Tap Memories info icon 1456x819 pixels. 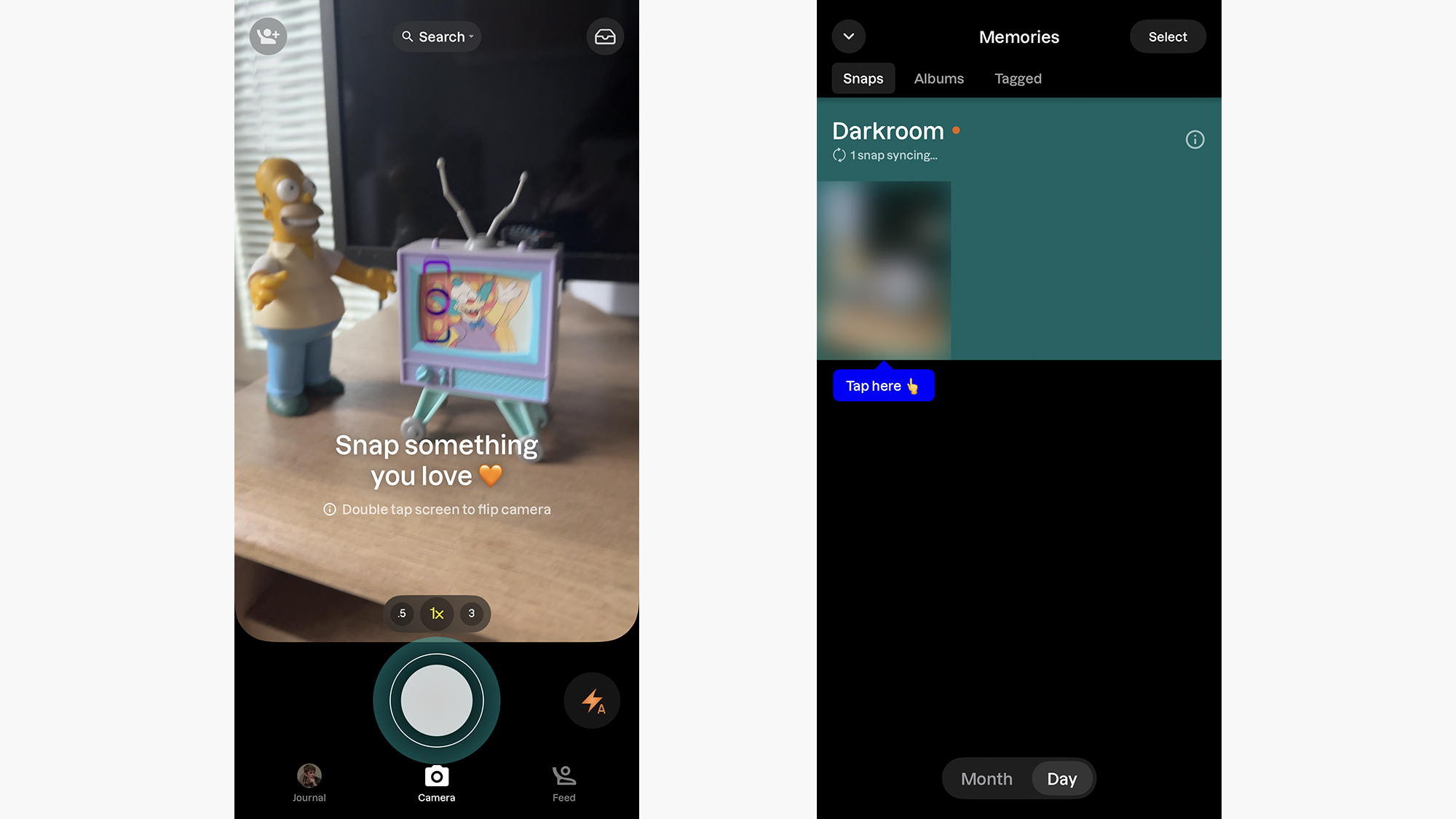point(1195,139)
